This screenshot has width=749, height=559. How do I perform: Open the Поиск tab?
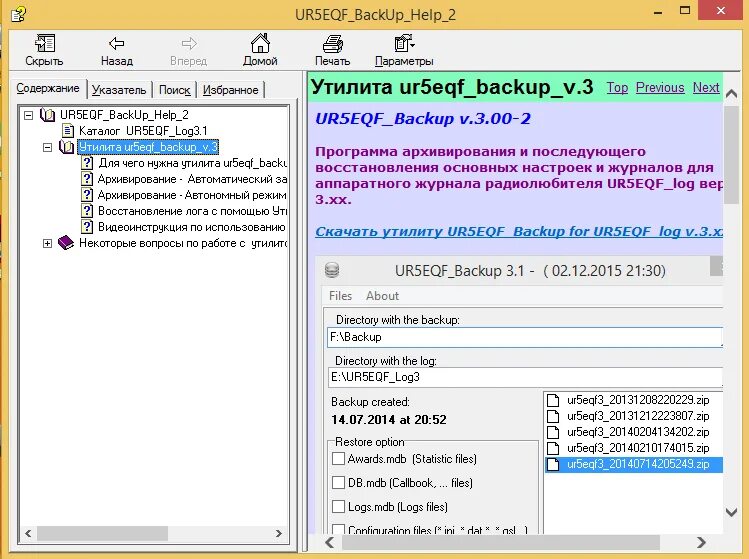pyautogui.click(x=174, y=90)
